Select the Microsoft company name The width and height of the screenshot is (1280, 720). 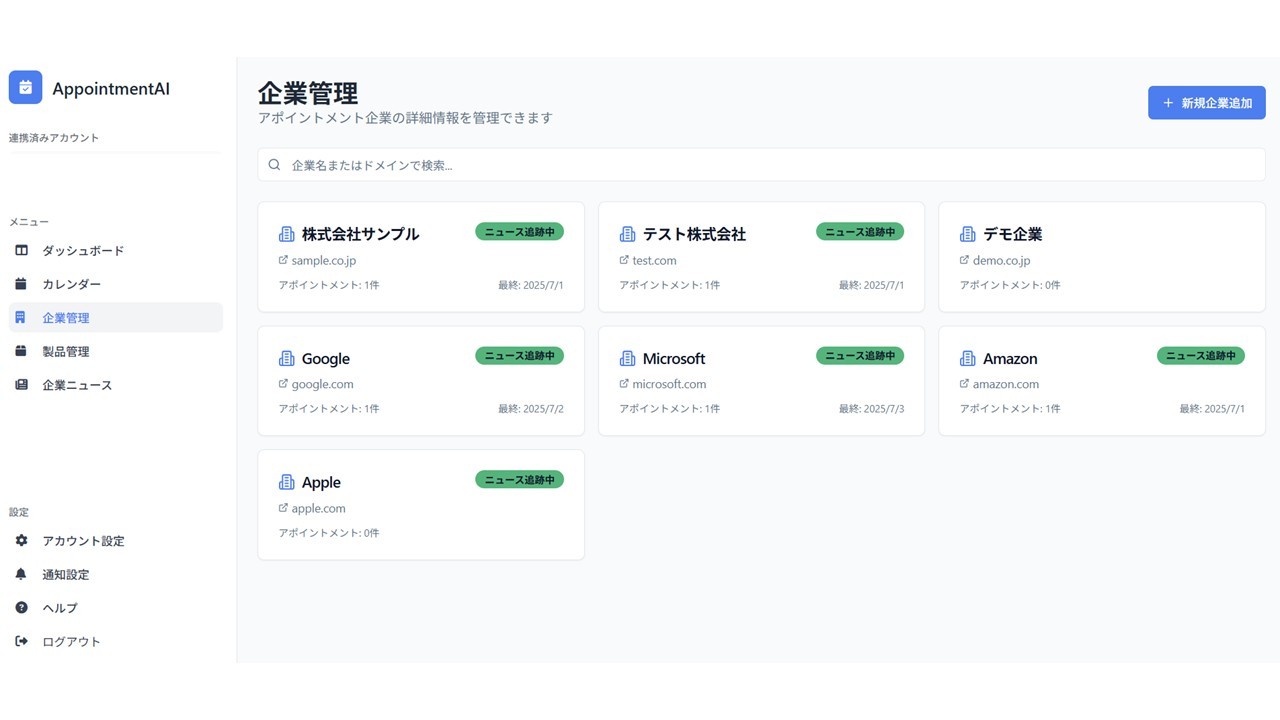pos(674,358)
